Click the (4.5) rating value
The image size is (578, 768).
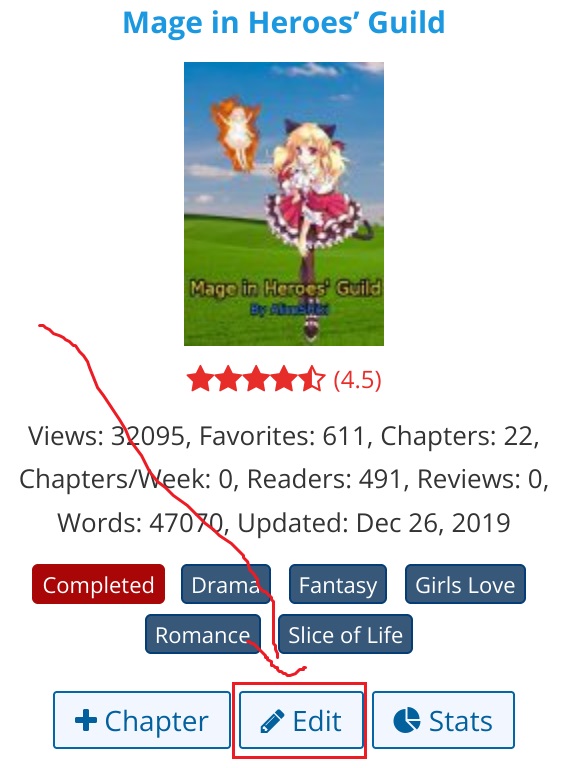(x=357, y=380)
